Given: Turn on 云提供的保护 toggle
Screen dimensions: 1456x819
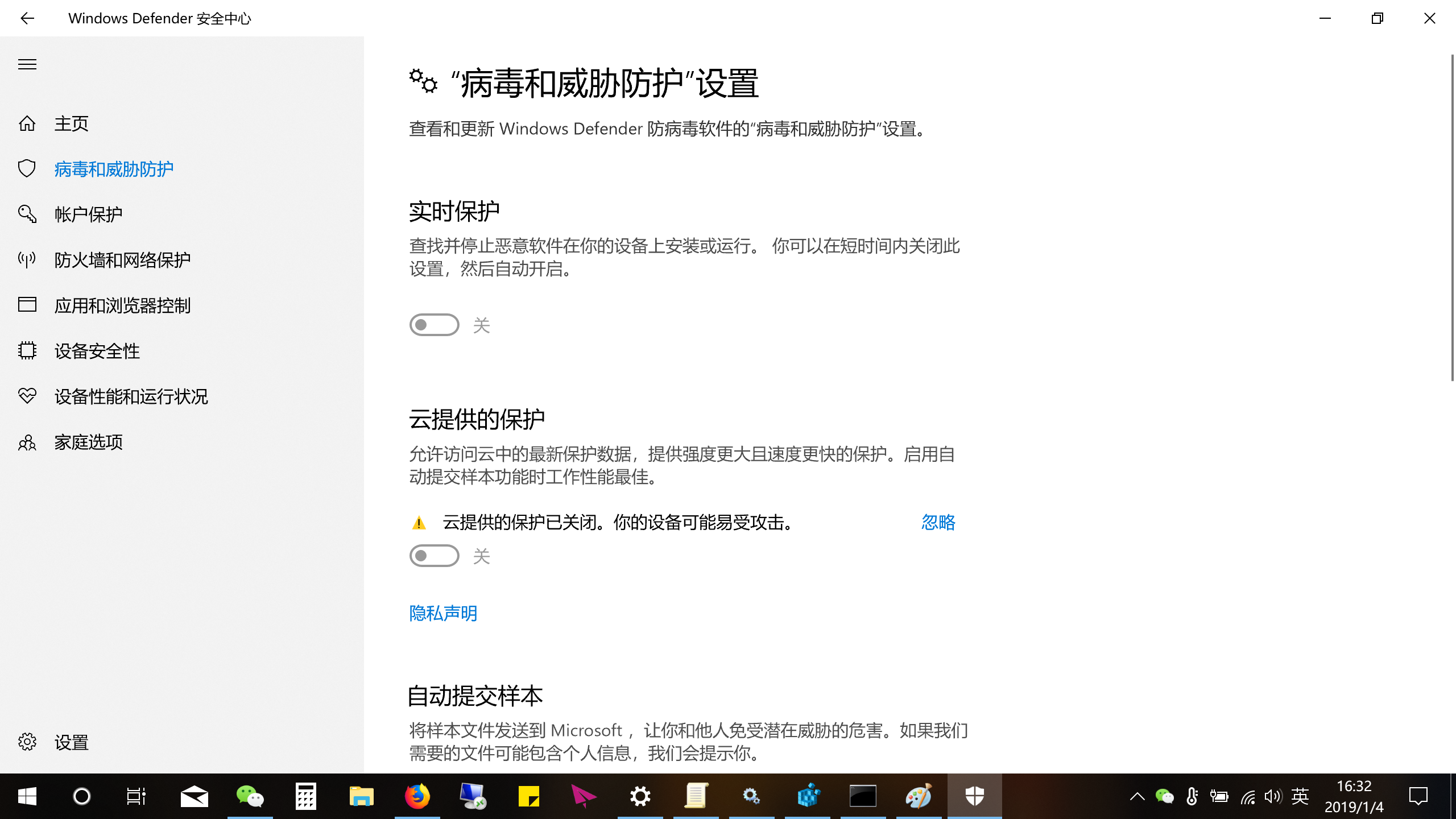Looking at the screenshot, I should (x=435, y=556).
